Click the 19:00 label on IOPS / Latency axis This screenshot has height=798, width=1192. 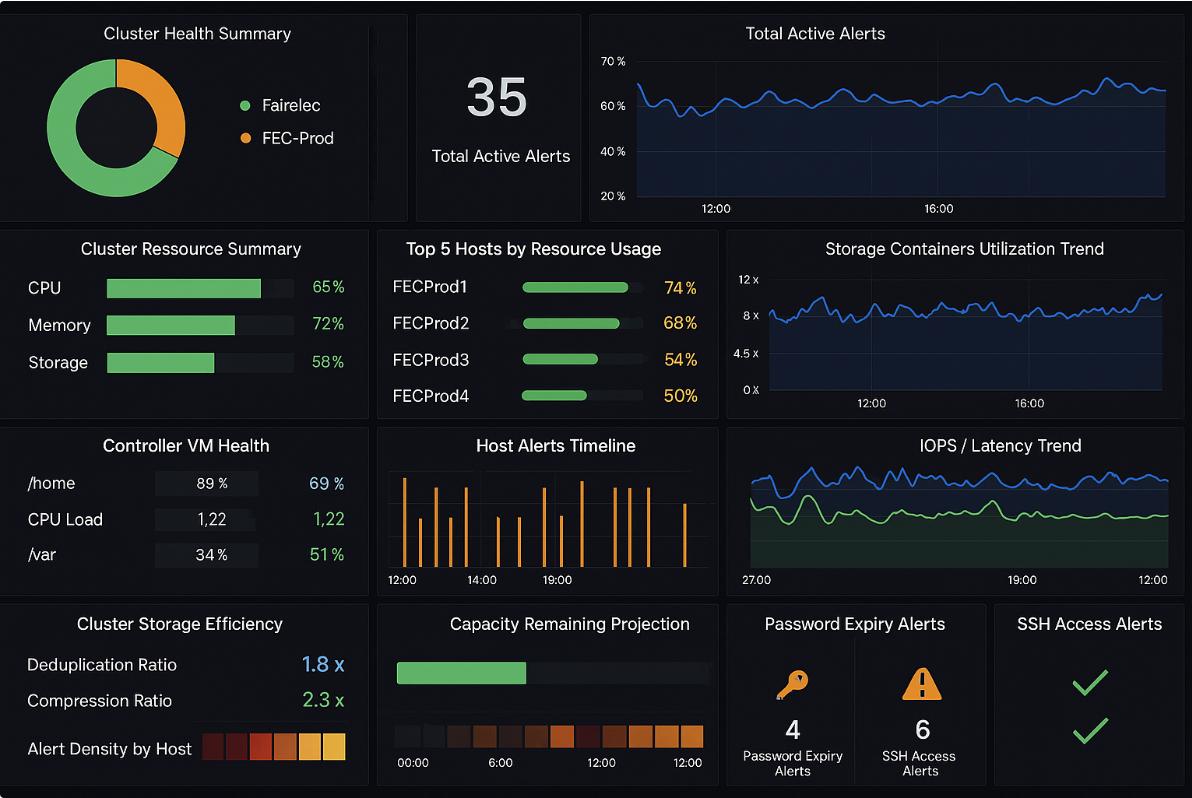click(1022, 580)
